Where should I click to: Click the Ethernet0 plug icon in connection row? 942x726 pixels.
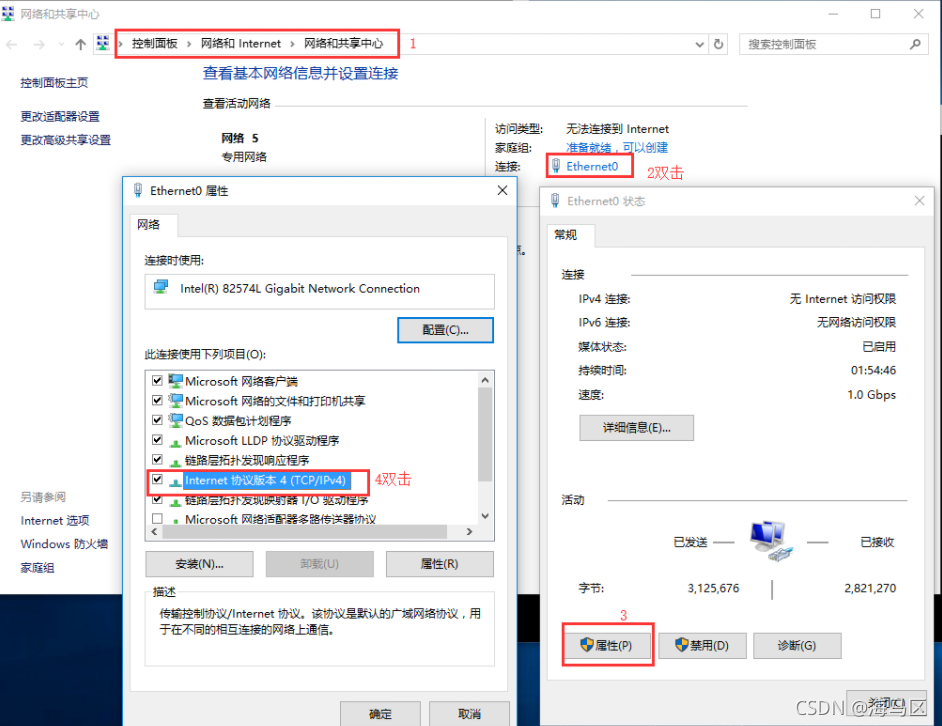(x=556, y=166)
